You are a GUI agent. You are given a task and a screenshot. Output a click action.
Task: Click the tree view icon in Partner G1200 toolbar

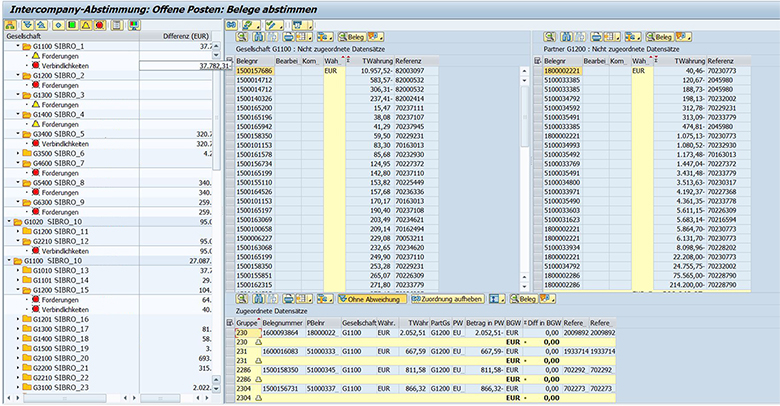tap(631, 37)
